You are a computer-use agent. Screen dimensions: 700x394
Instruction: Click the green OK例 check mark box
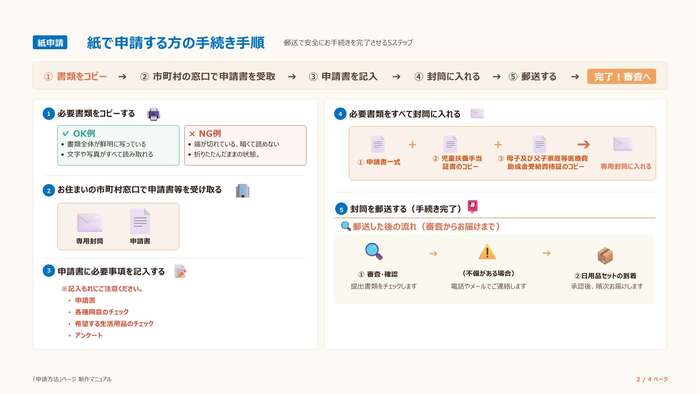[118, 145]
